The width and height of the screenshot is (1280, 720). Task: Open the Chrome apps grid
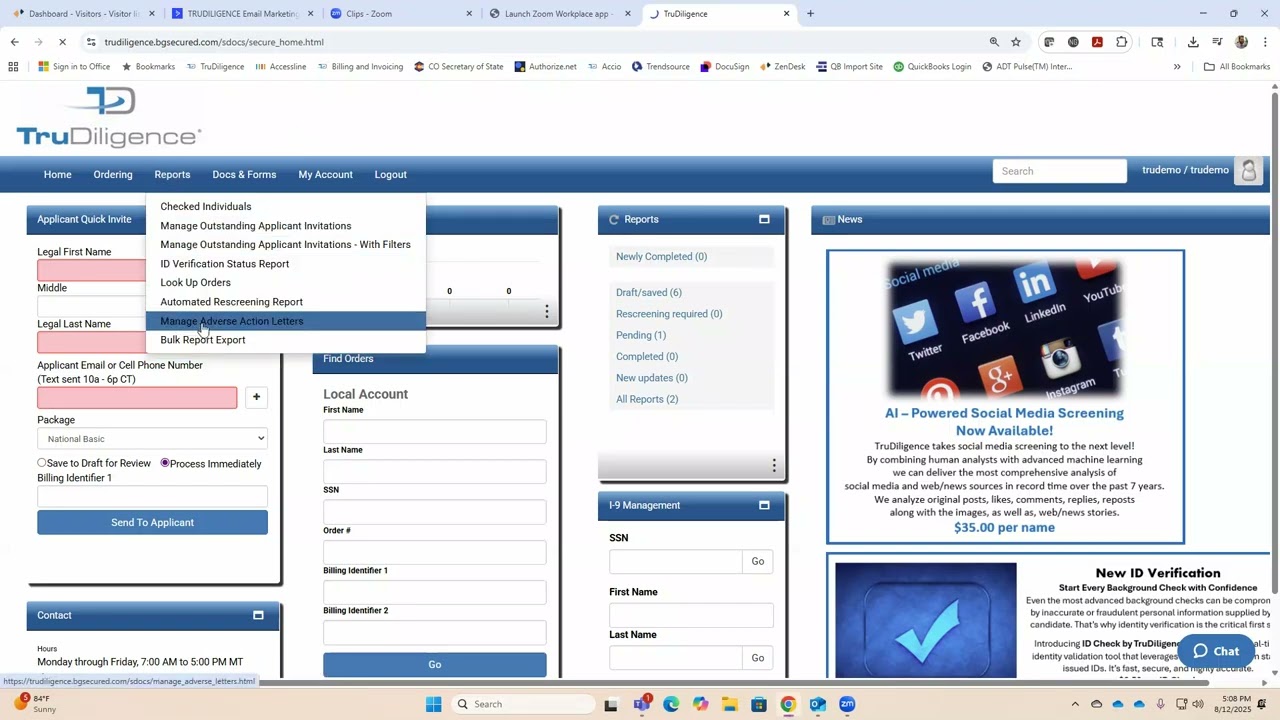point(13,67)
